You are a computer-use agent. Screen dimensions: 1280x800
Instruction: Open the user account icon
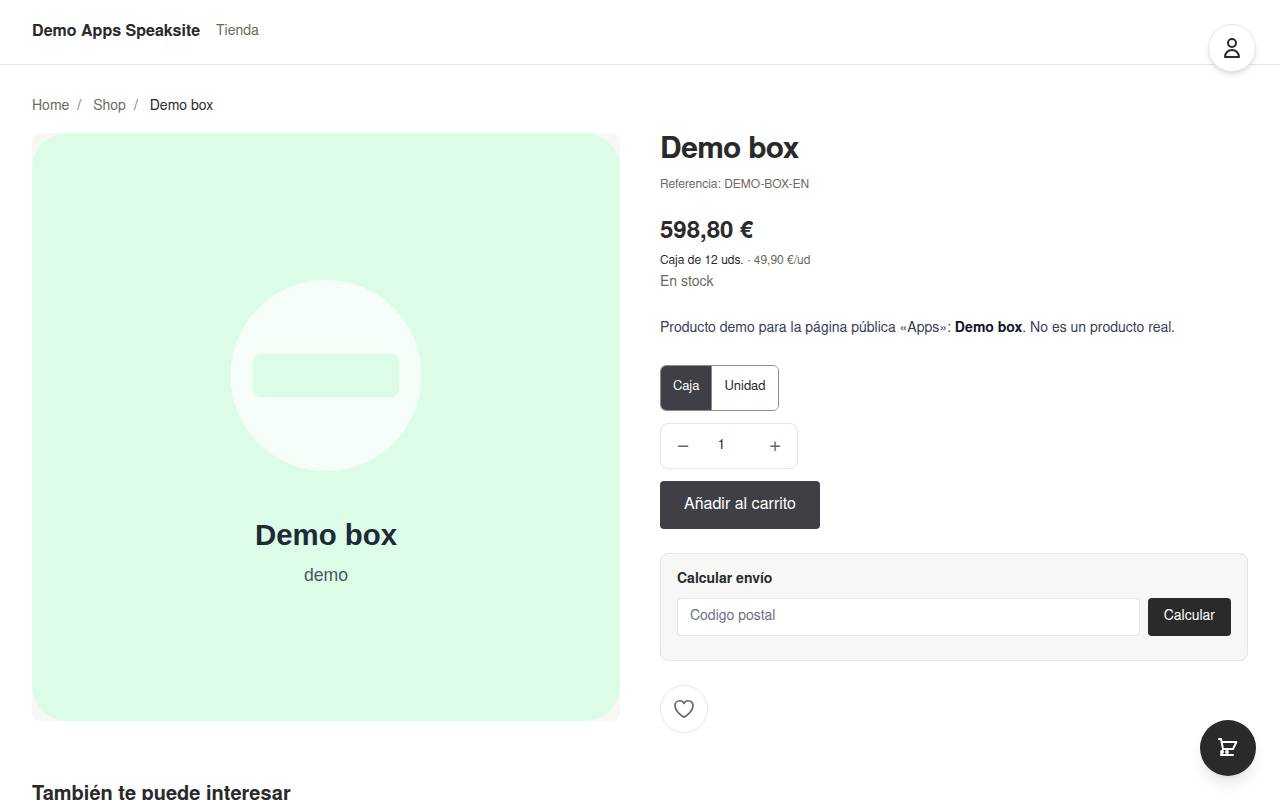[x=1232, y=48]
